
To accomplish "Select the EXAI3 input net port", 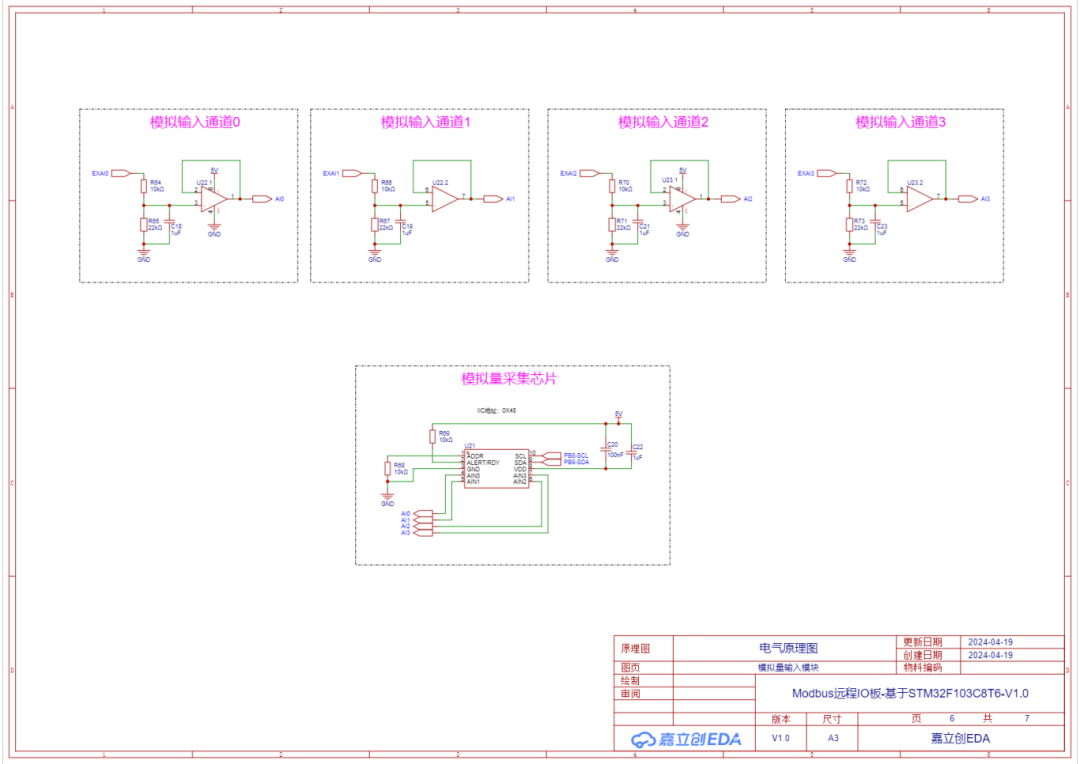I will point(827,174).
